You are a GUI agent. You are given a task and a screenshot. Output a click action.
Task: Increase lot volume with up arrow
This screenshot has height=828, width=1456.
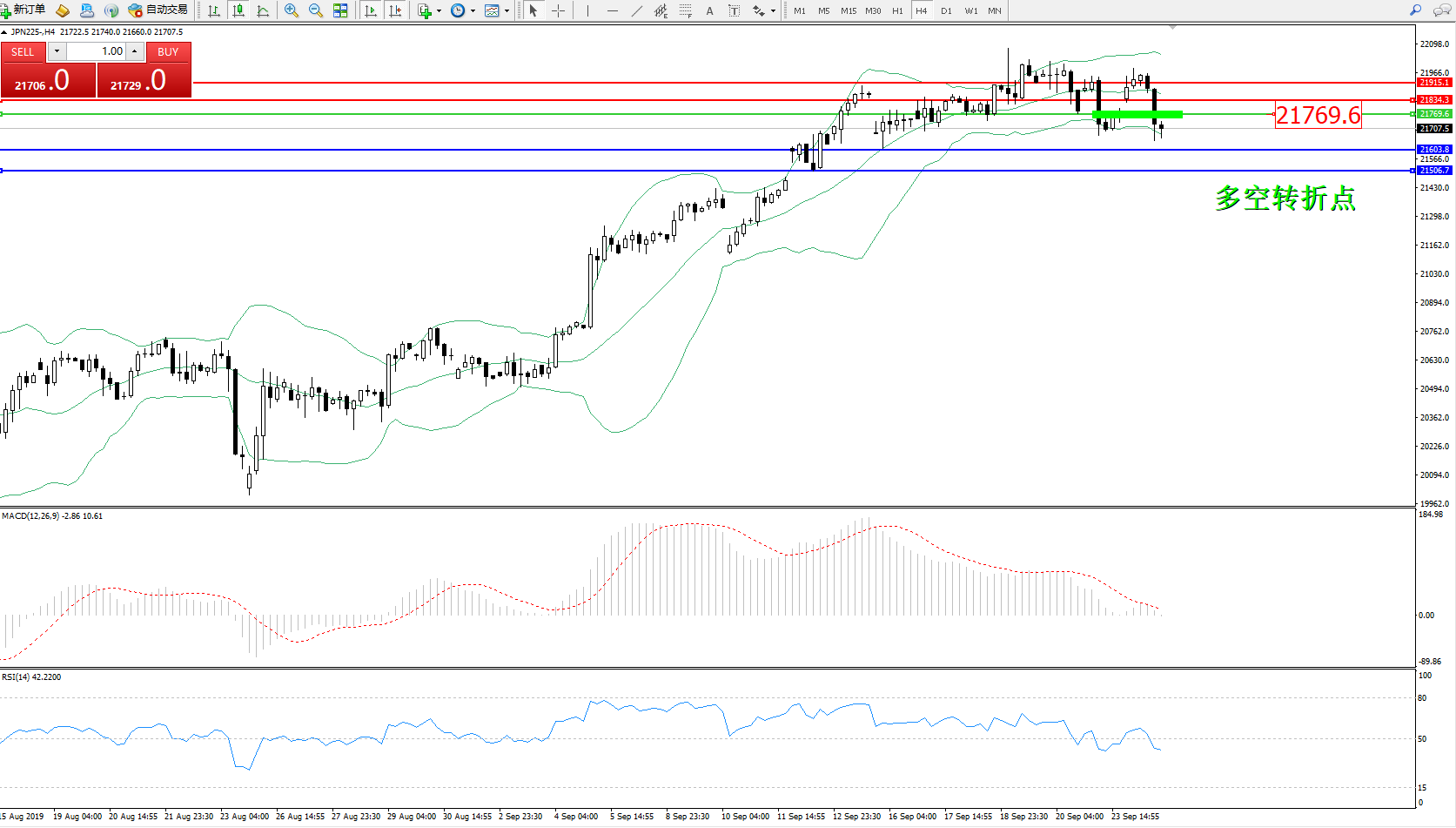point(135,51)
